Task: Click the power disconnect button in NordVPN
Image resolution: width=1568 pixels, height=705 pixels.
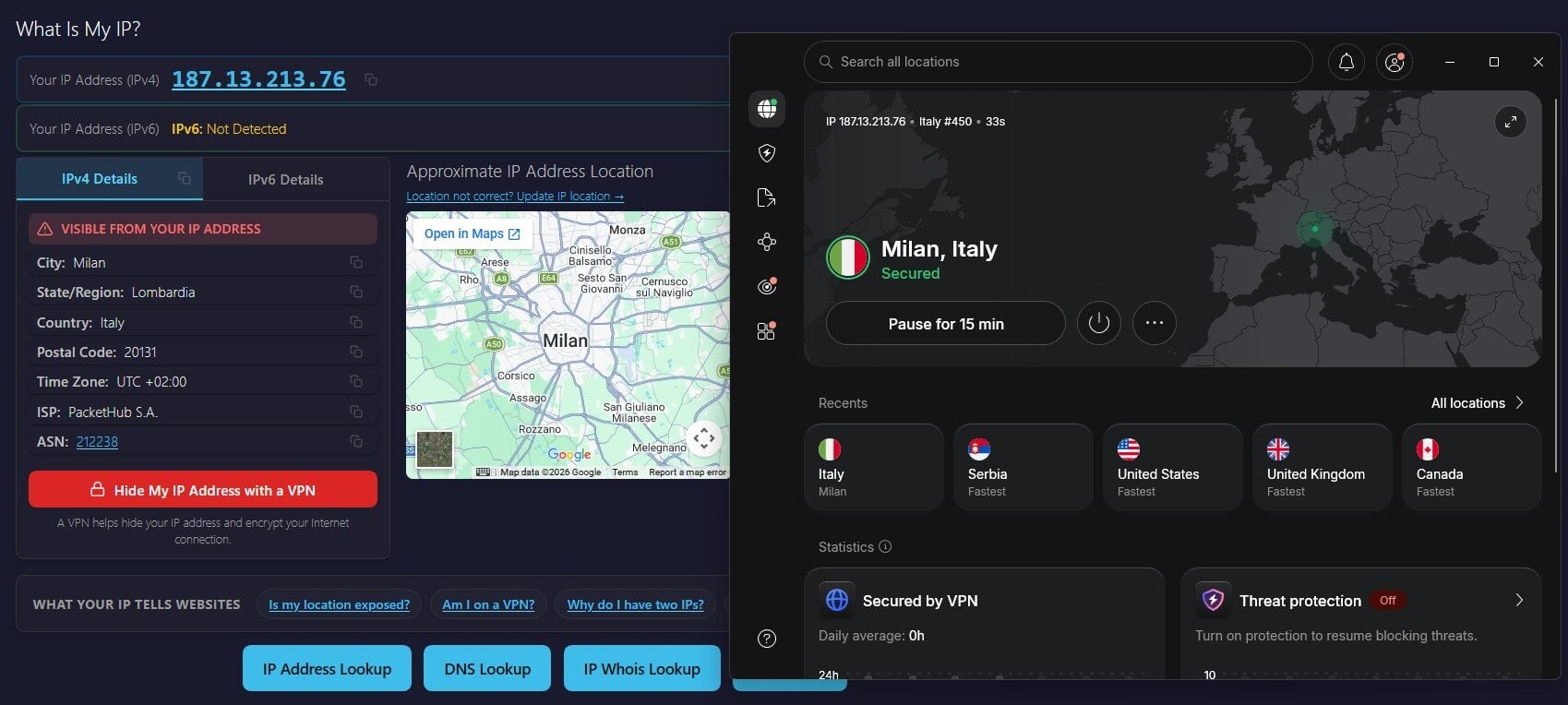Action: [x=1098, y=323]
